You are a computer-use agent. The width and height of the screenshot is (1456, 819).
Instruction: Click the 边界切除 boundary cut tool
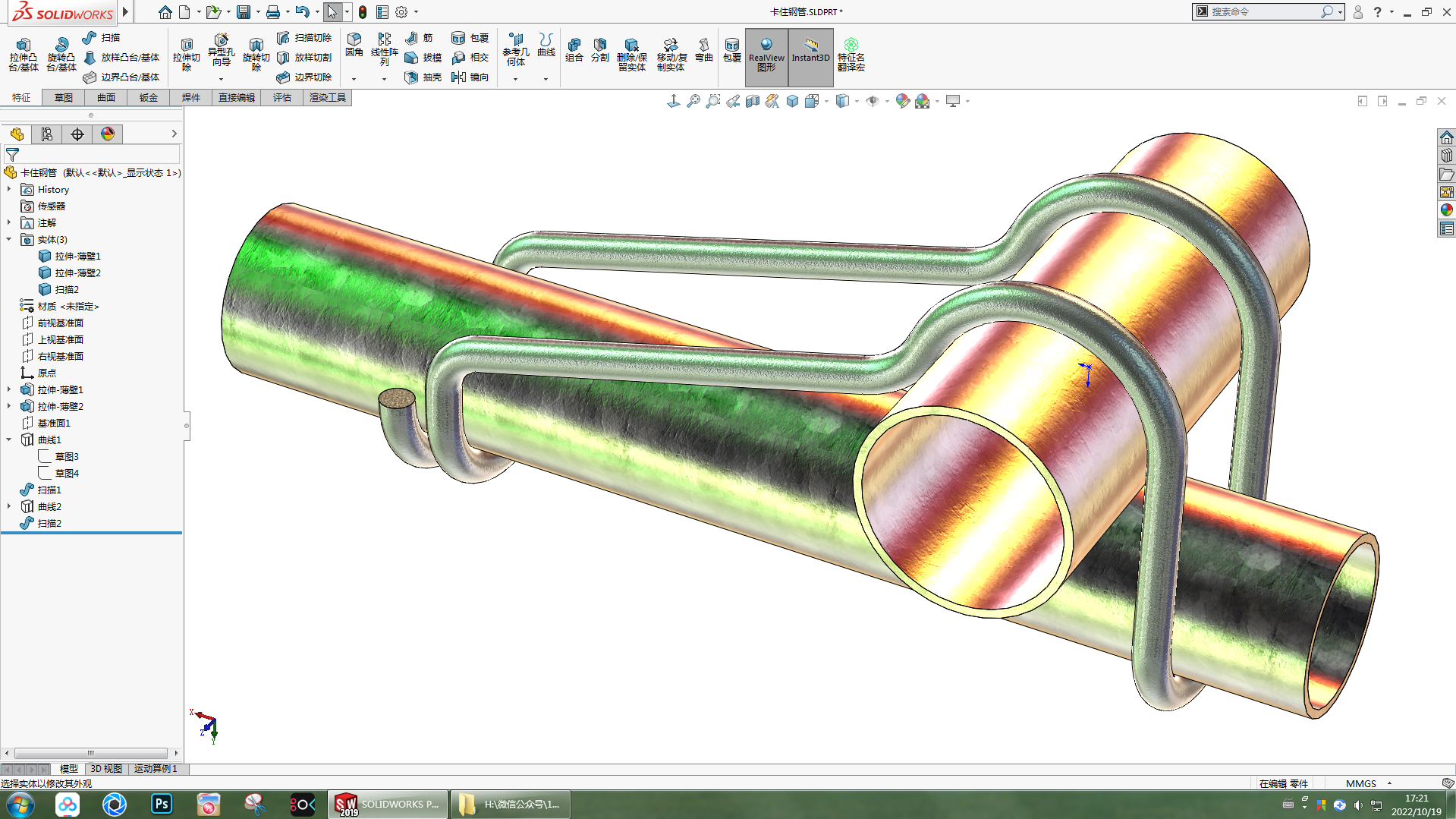304,77
